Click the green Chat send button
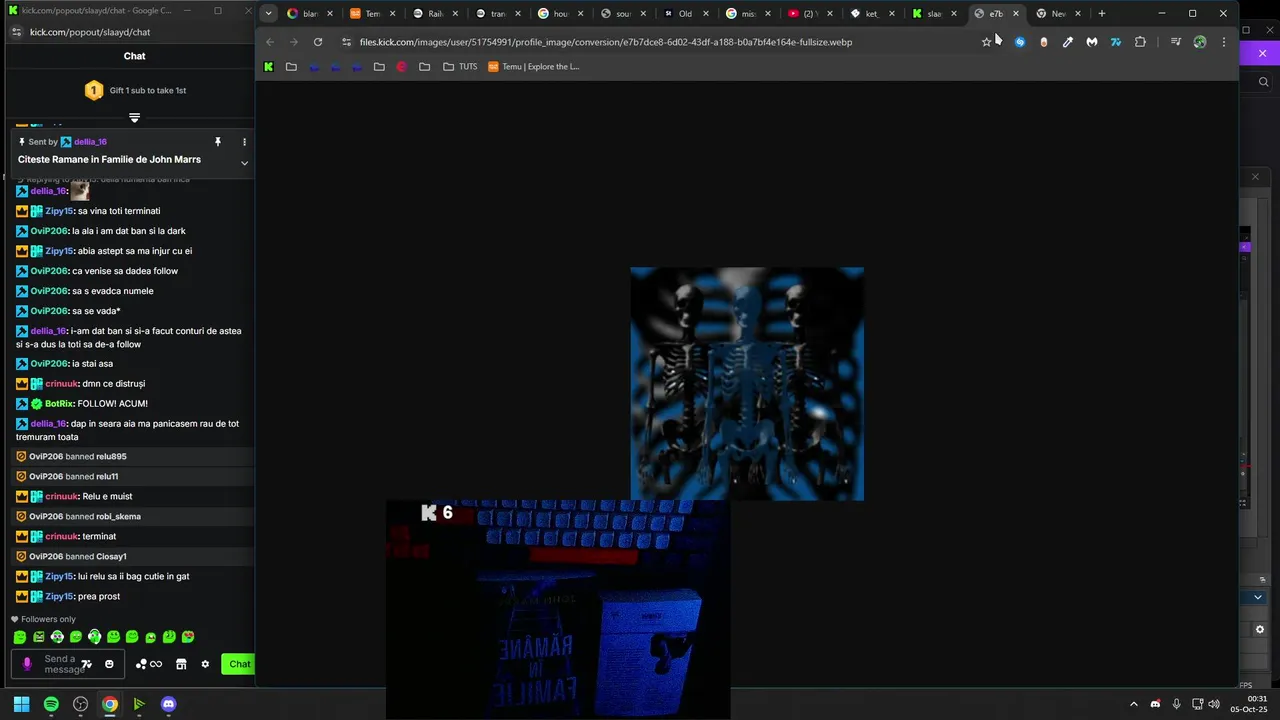This screenshot has height=720, width=1280. [x=239, y=664]
